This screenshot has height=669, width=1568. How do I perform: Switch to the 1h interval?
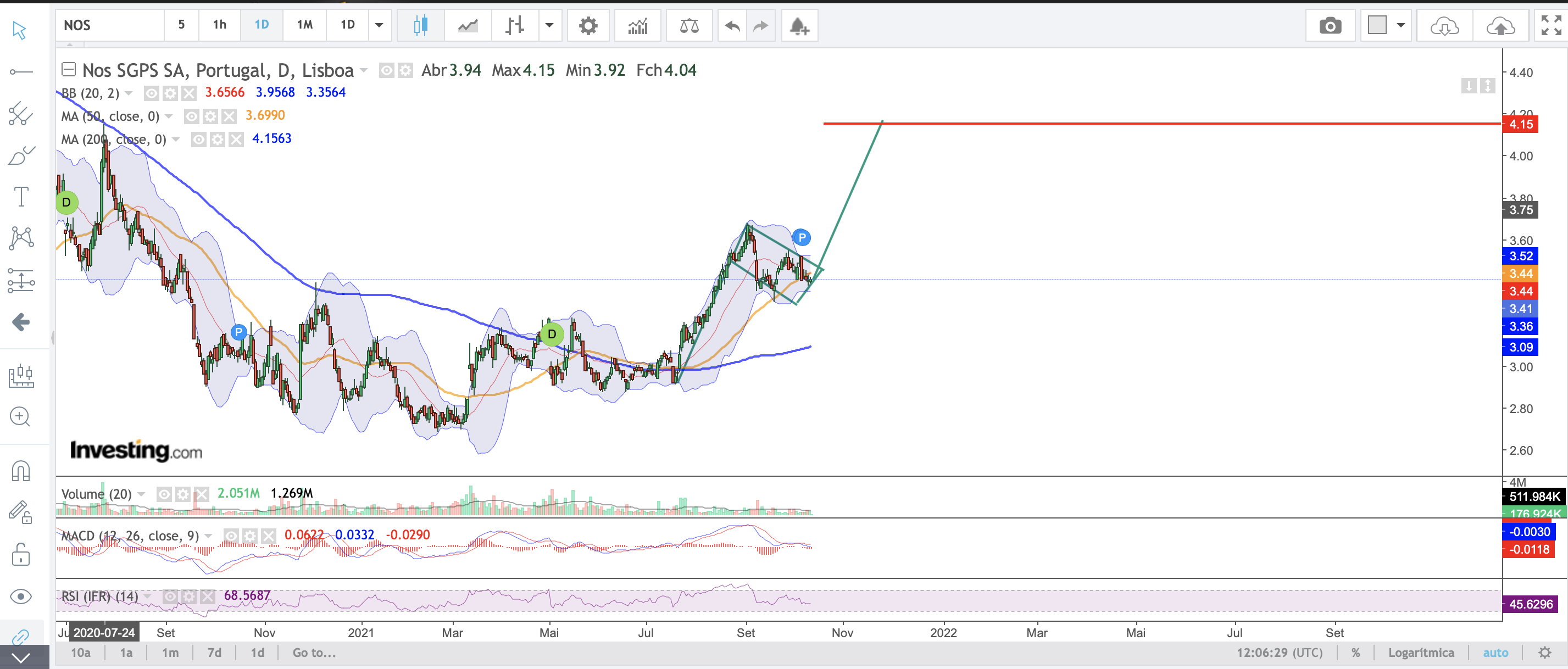[219, 25]
